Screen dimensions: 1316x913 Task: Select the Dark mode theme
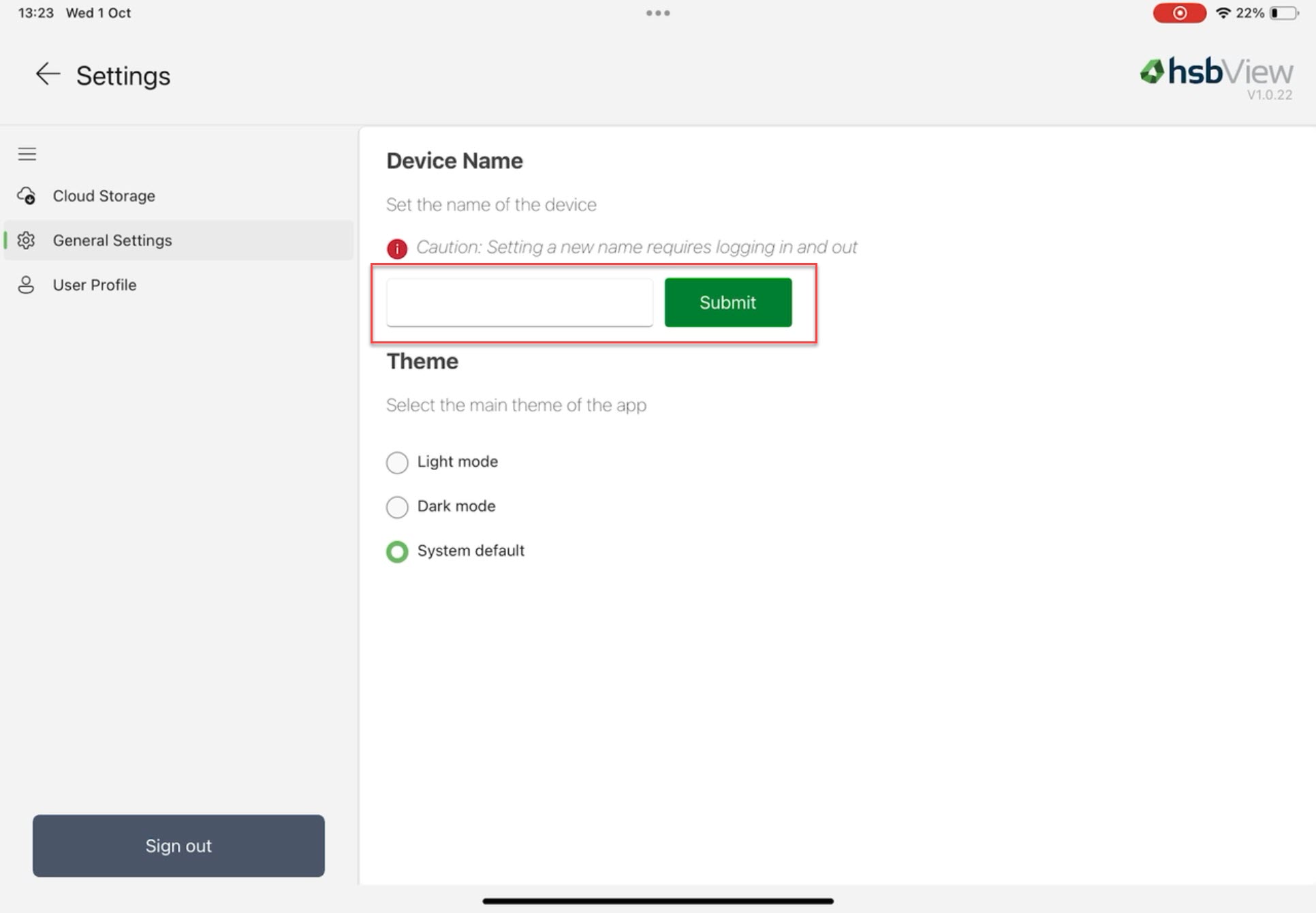(x=397, y=507)
